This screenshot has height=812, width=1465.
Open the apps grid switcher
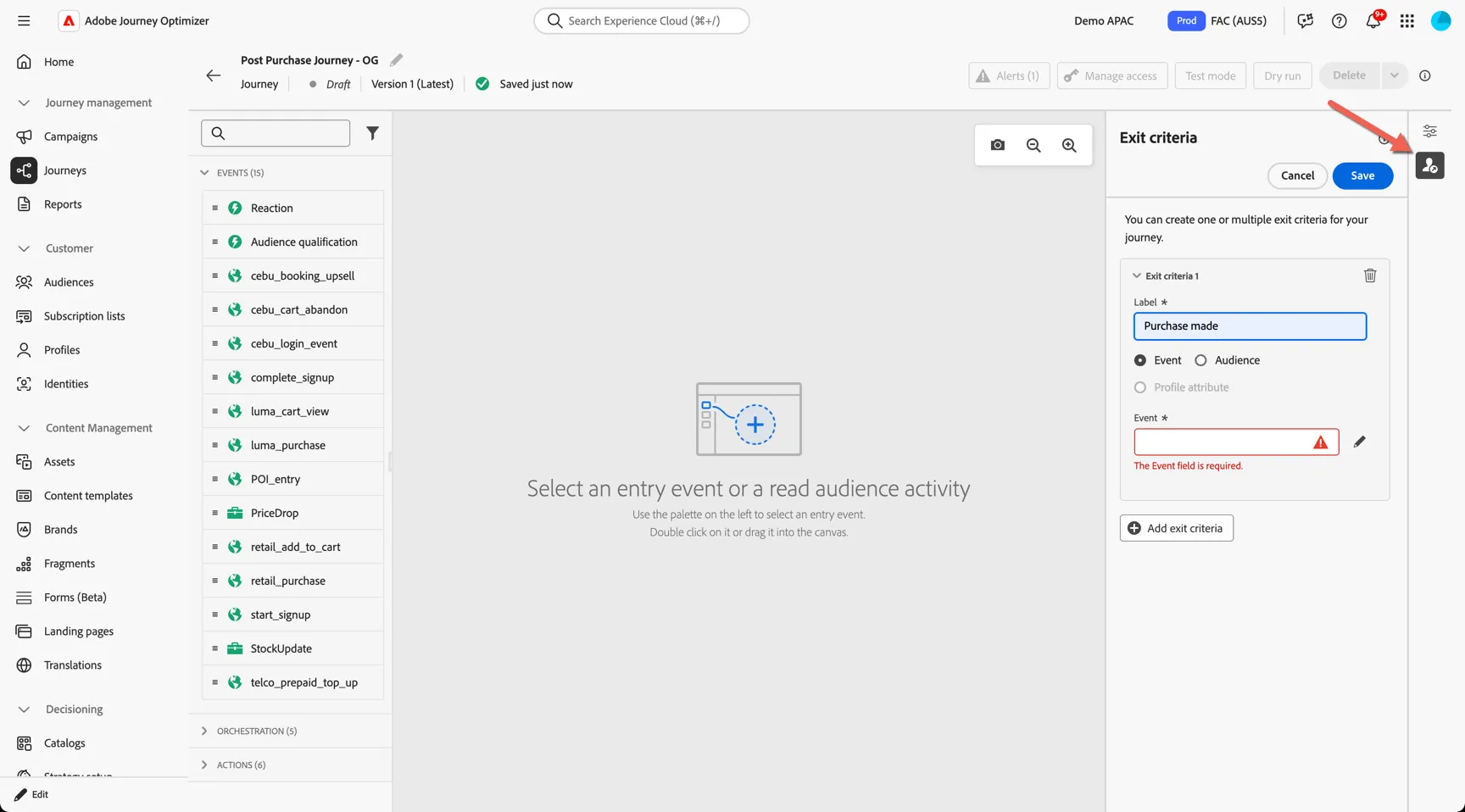(x=1407, y=20)
